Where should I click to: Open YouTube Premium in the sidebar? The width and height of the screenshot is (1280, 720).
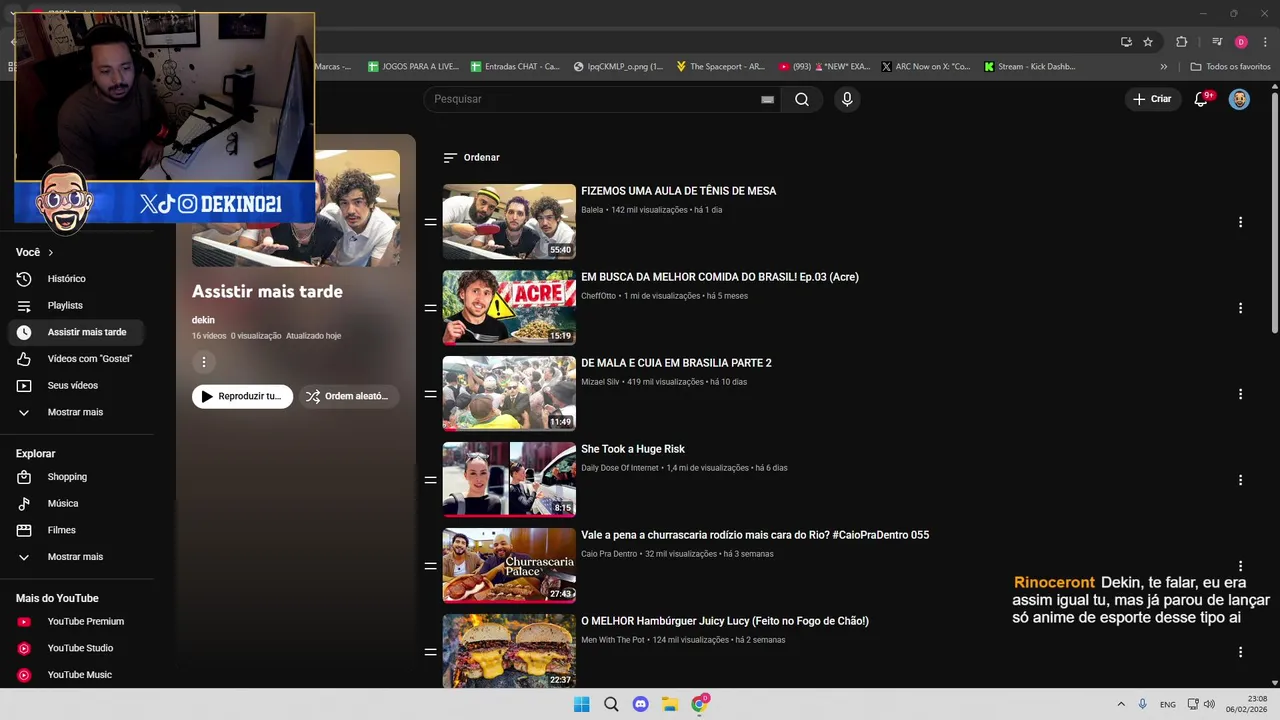76,621
